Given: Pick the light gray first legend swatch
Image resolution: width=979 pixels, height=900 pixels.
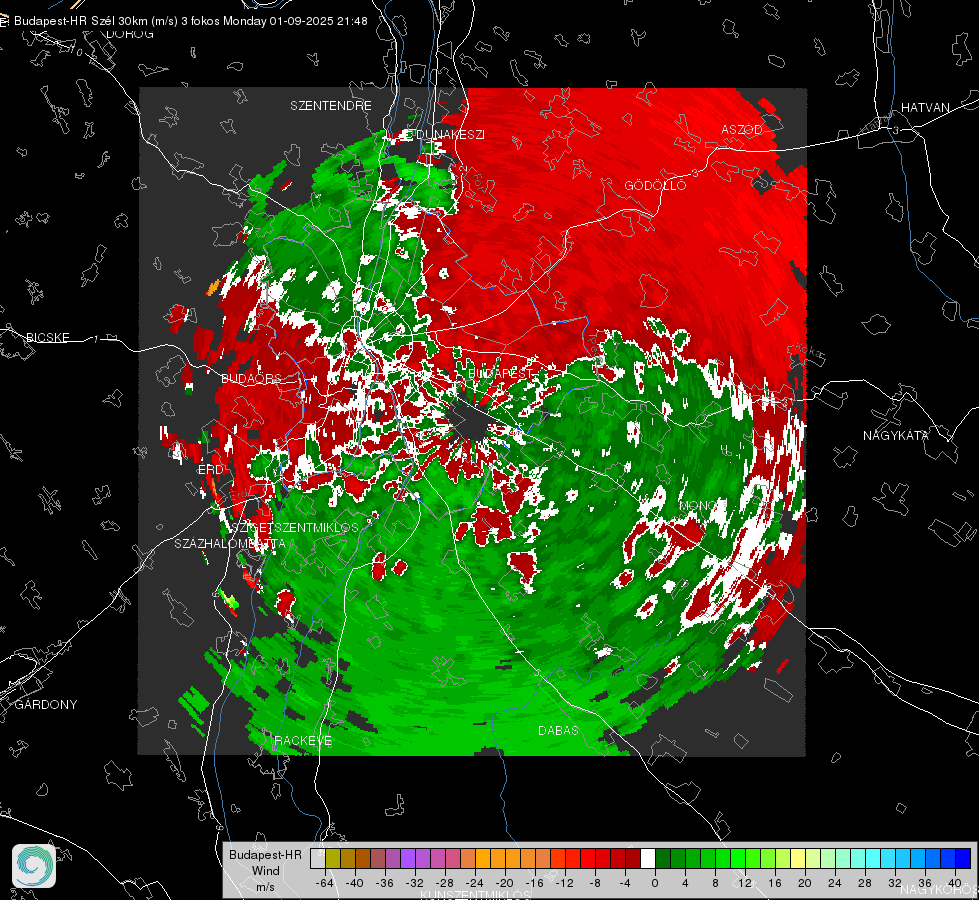Looking at the screenshot, I should (x=317, y=859).
